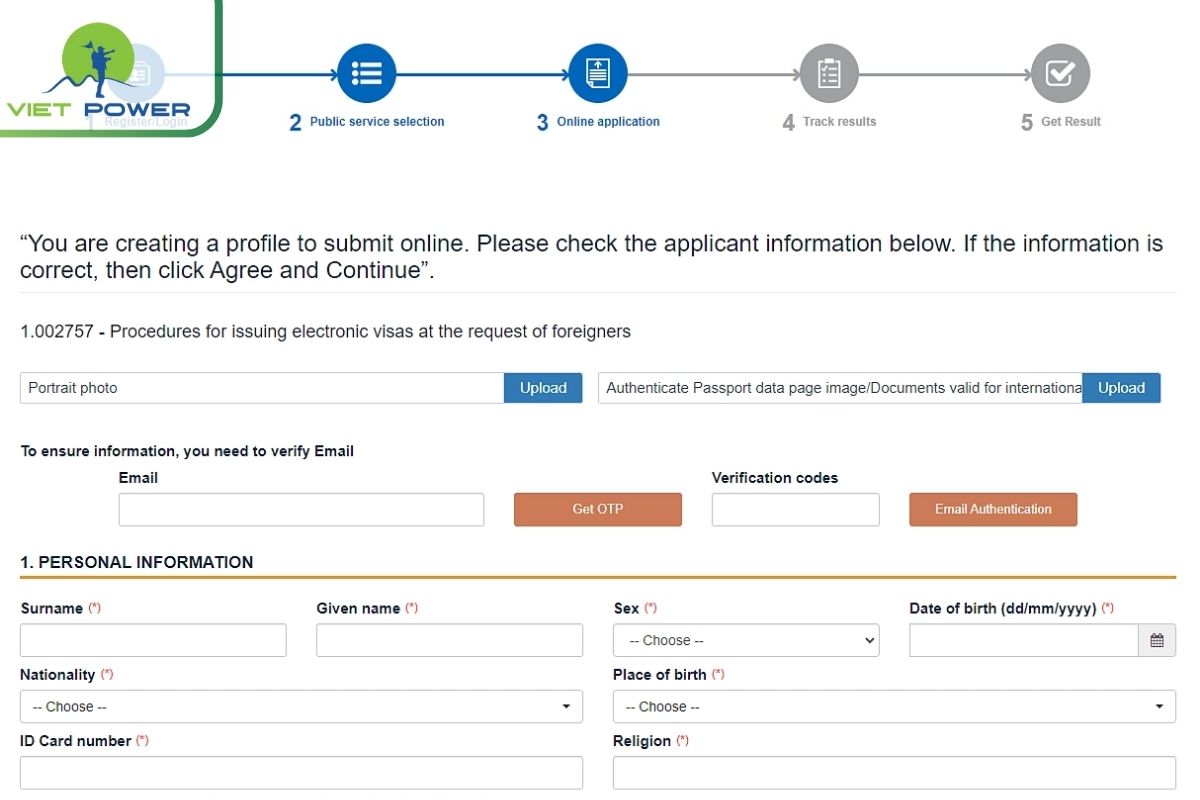Click the Email Authentication button
Image resolution: width=1200 pixels, height=800 pixels.
(992, 509)
